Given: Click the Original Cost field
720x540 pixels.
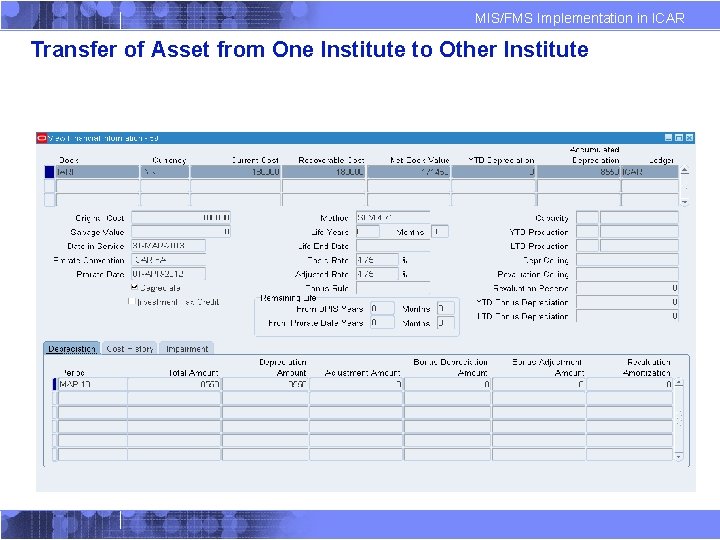Looking at the screenshot, I should pos(181,218).
